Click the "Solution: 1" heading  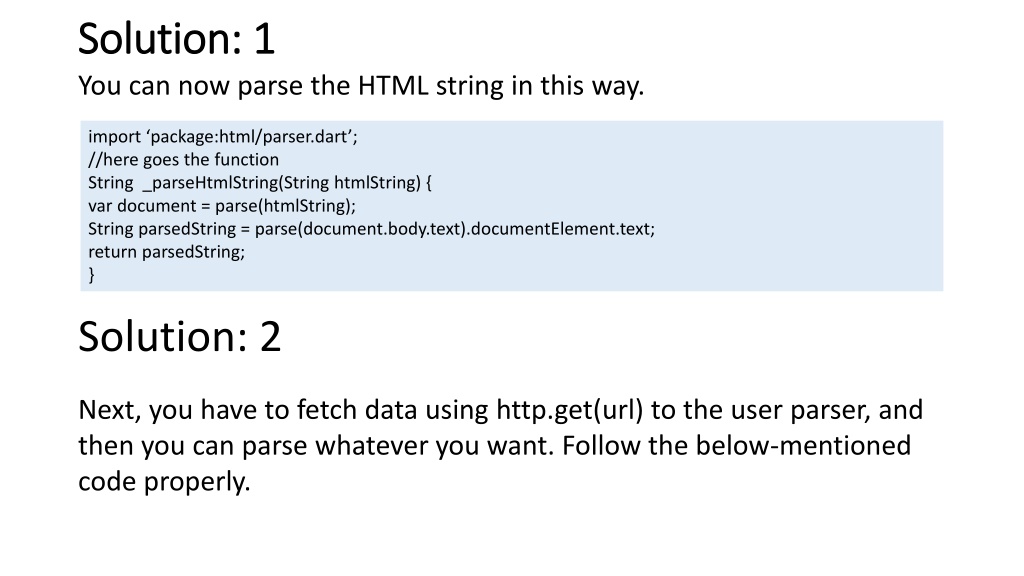[x=176, y=39]
